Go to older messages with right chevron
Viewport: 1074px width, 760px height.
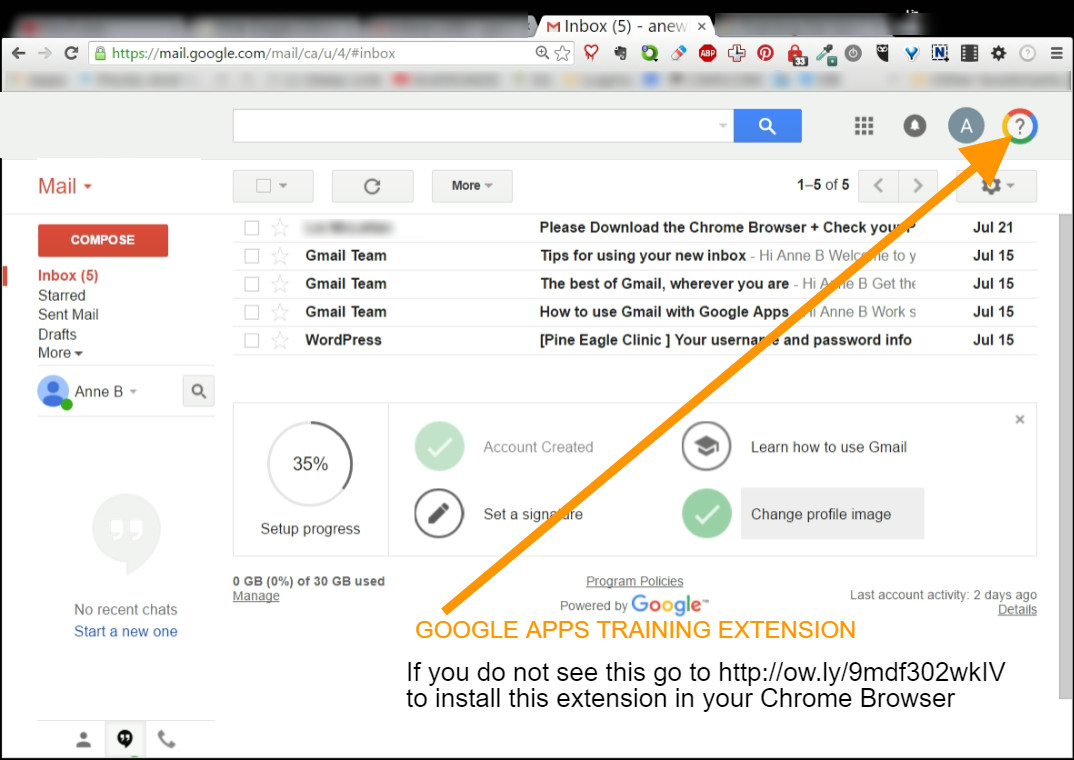coord(918,186)
